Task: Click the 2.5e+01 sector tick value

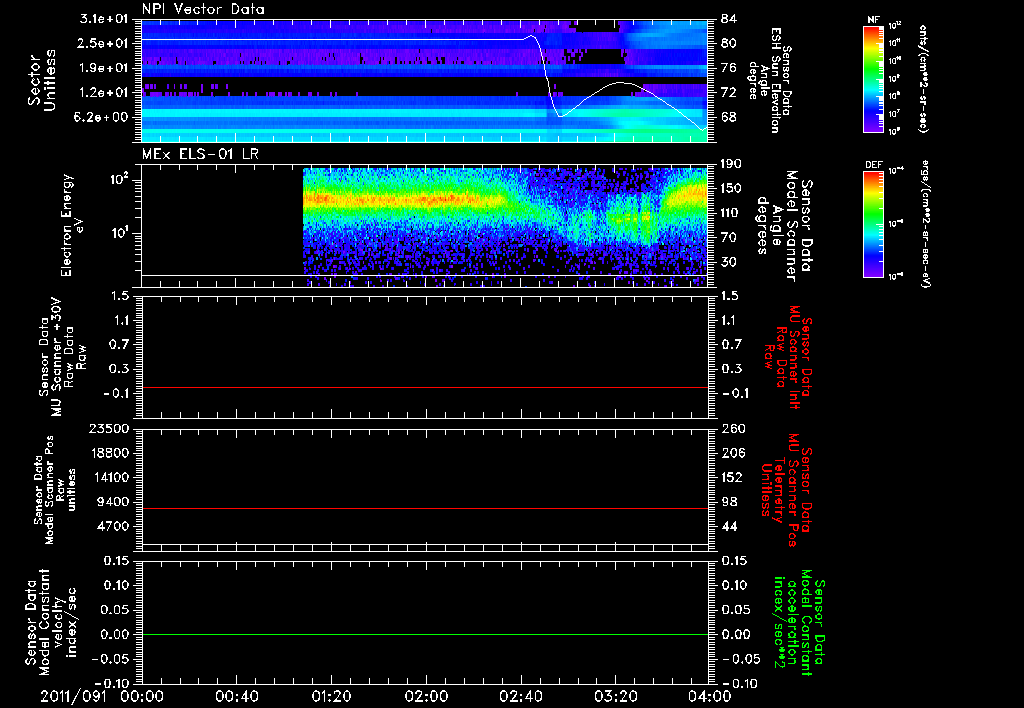Action: coord(104,43)
